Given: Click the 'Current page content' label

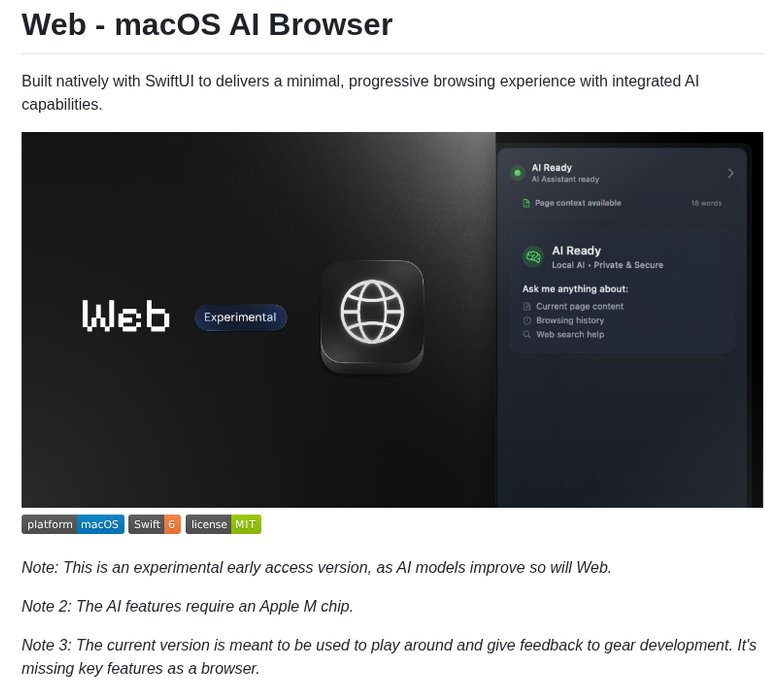Looking at the screenshot, I should [580, 306].
